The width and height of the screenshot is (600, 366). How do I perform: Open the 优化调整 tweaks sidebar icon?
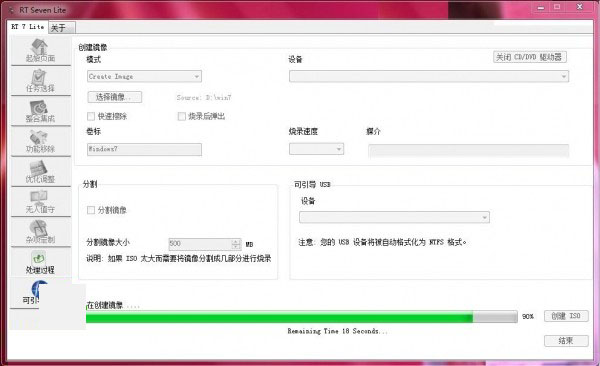click(41, 172)
